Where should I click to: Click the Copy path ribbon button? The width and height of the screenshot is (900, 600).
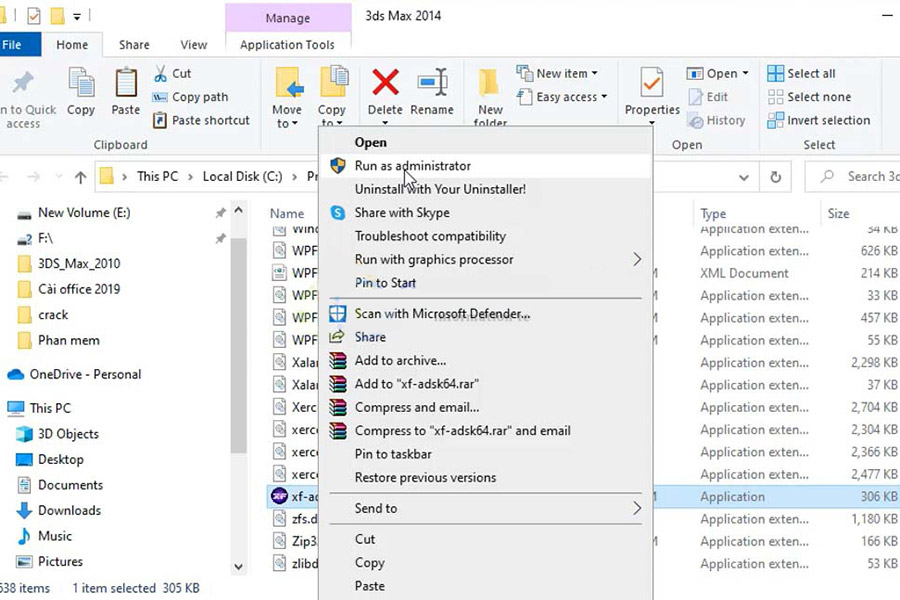(x=190, y=97)
